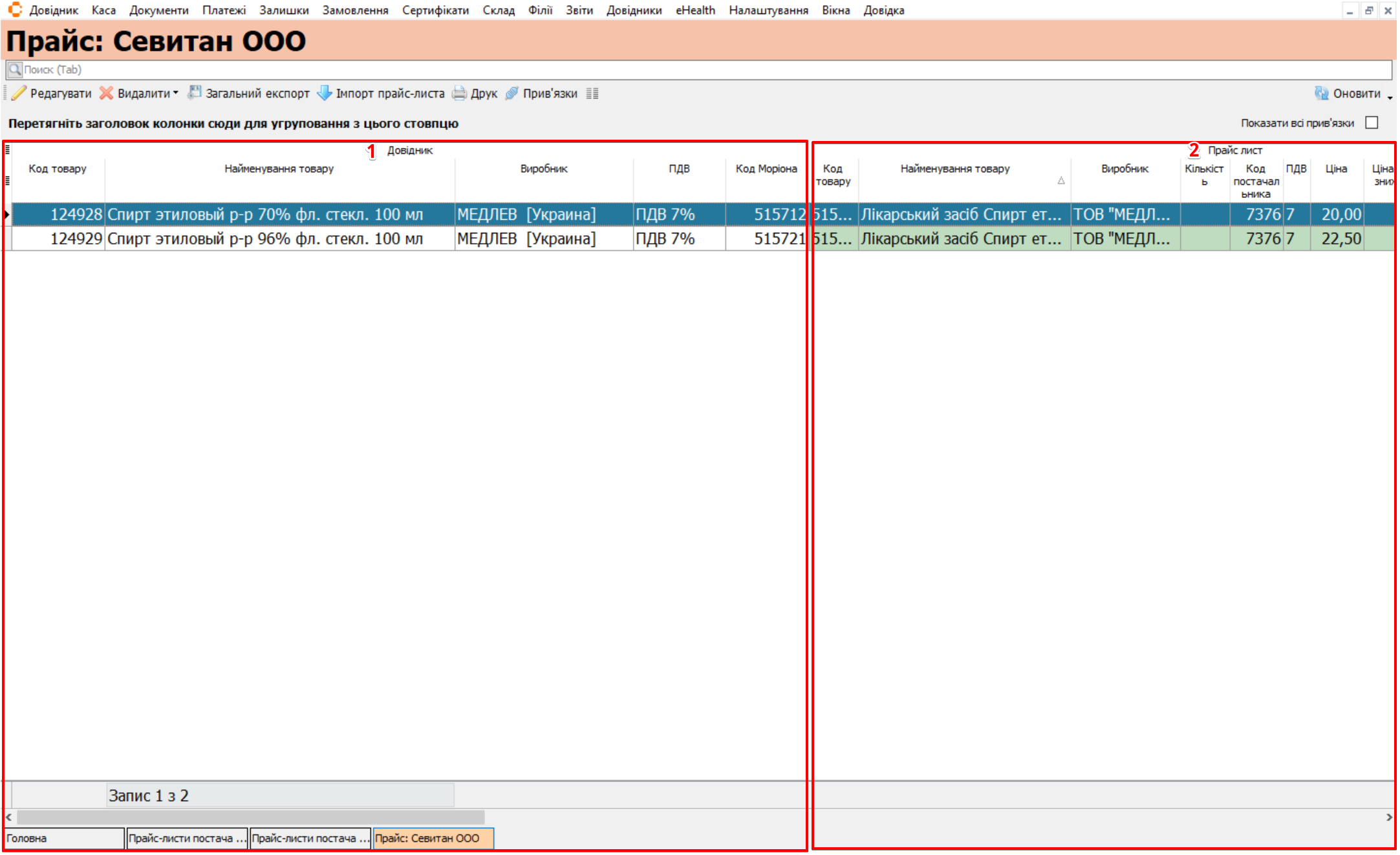This screenshot has height=855, width=1400.
Task: Click the Прив'язки link icon
Action: pos(512,93)
